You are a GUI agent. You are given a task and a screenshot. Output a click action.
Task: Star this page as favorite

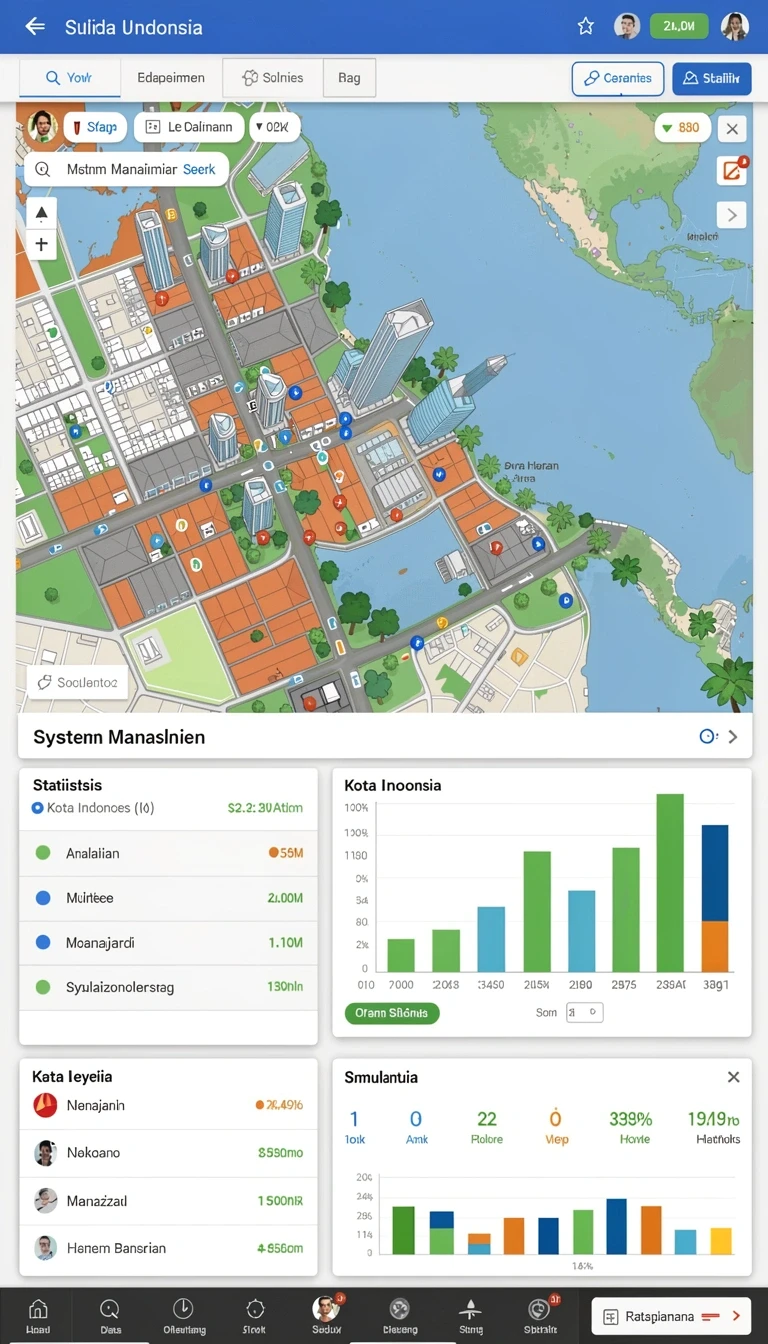(x=586, y=27)
